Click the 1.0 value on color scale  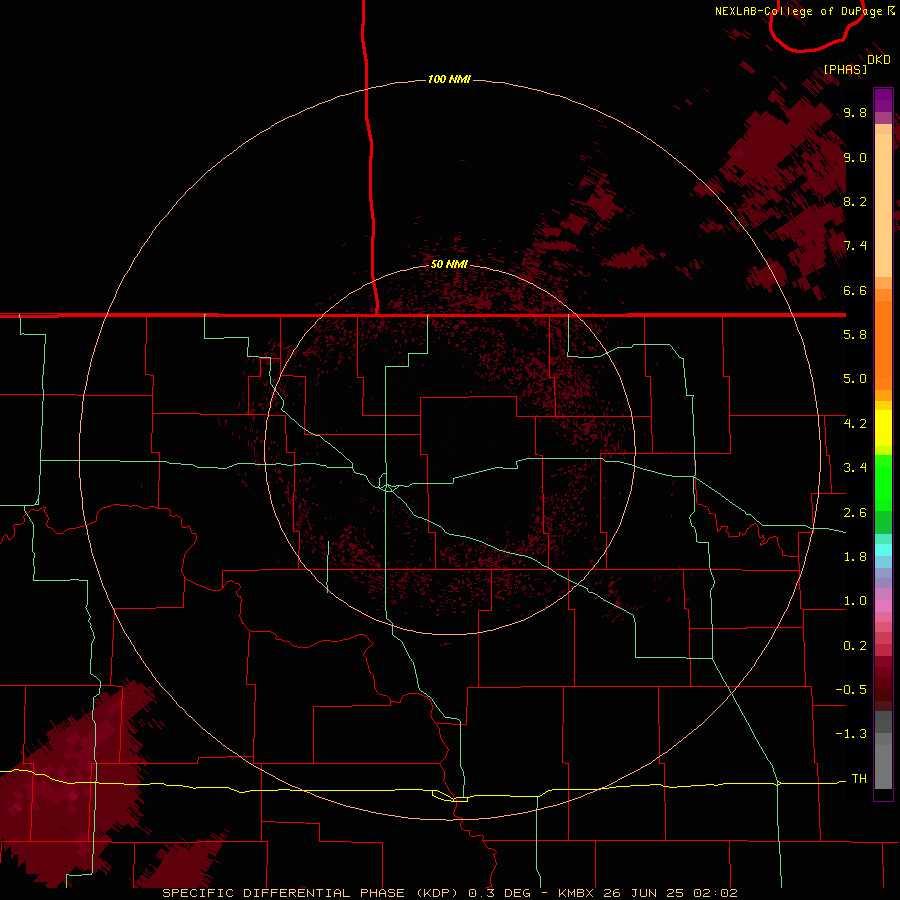click(855, 601)
